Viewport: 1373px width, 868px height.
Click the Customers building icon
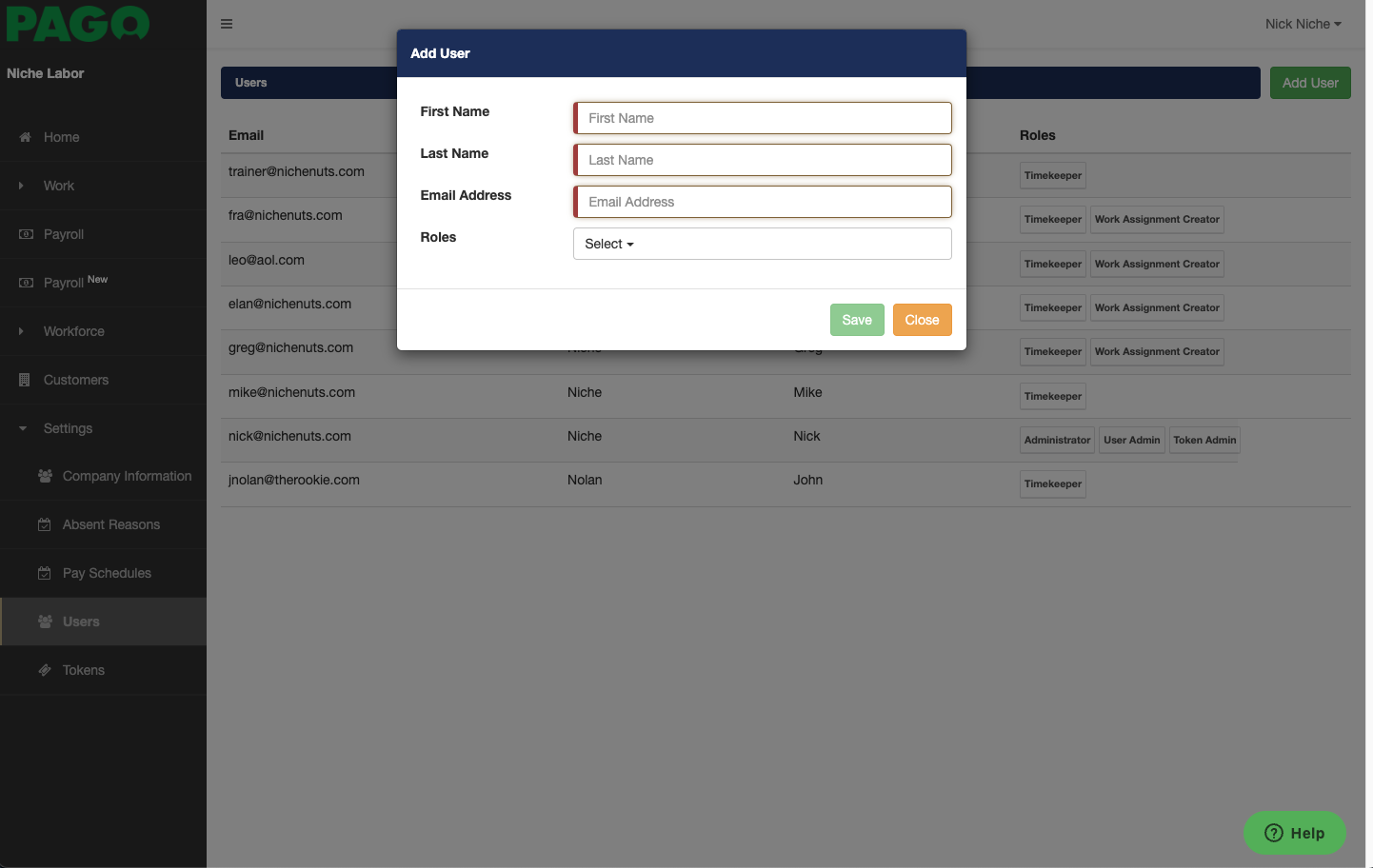click(x=25, y=380)
